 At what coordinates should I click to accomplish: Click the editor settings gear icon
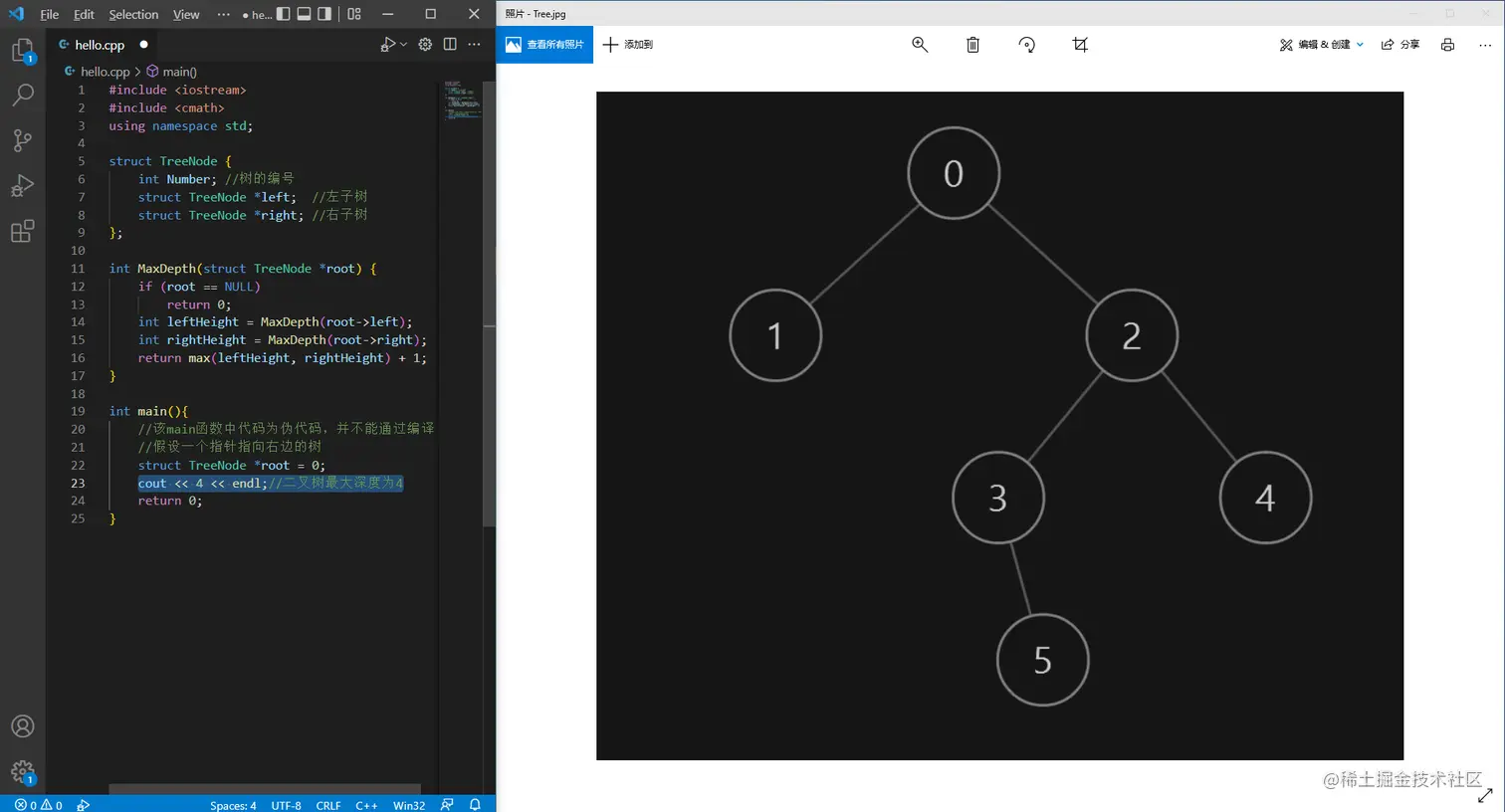point(425,44)
